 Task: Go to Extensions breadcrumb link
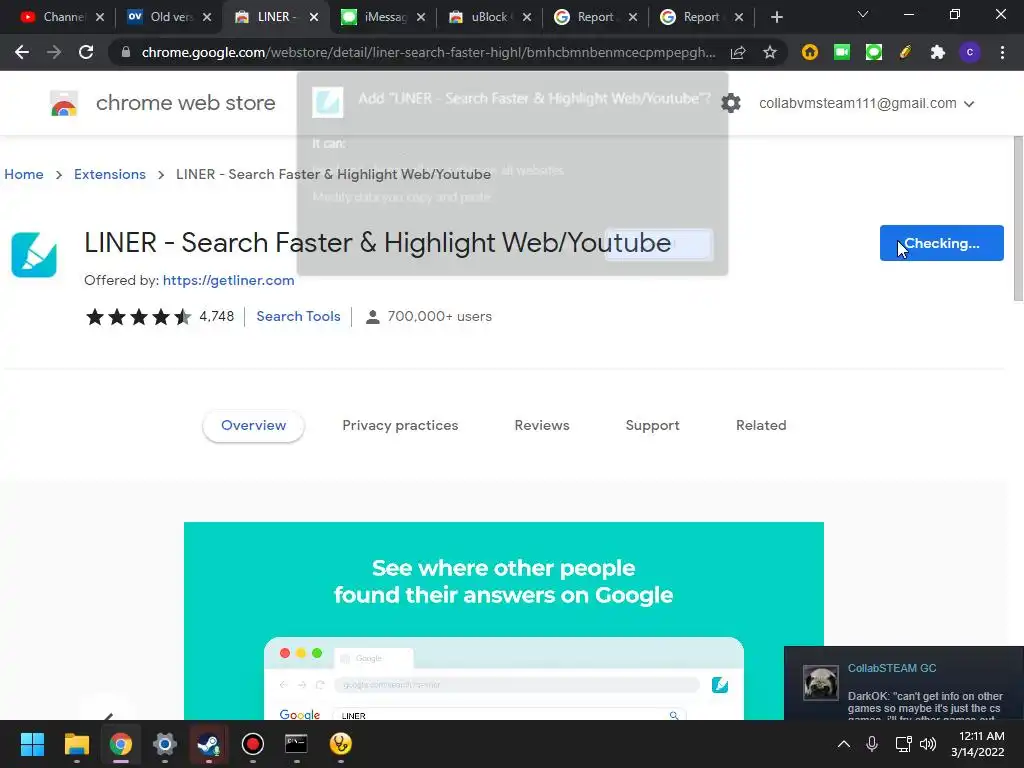[x=110, y=174]
